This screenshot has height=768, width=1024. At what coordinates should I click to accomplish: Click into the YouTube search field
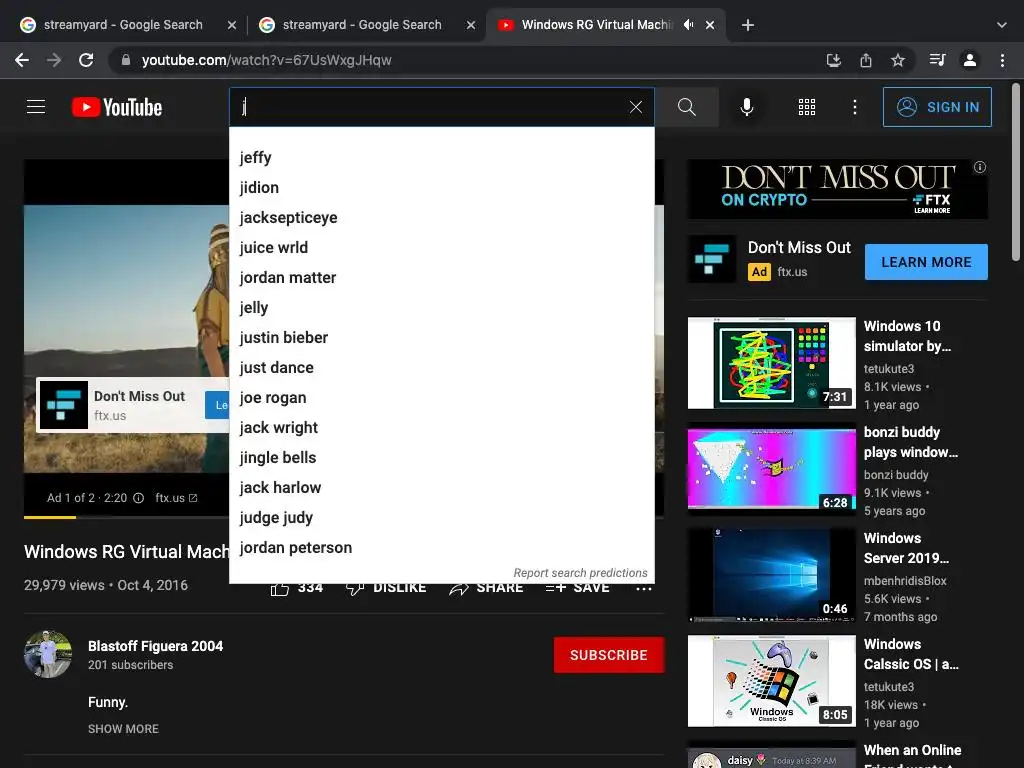[431, 107]
